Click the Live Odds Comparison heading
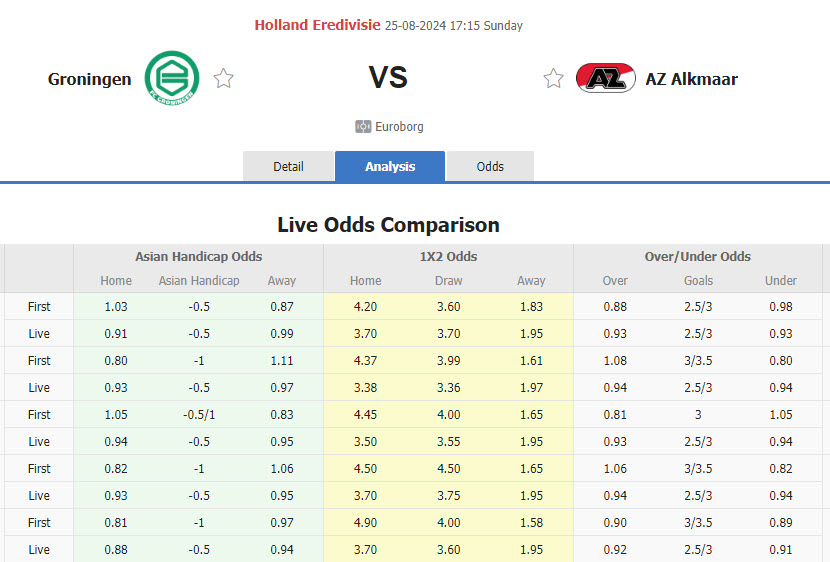The width and height of the screenshot is (830, 562). pos(388,224)
